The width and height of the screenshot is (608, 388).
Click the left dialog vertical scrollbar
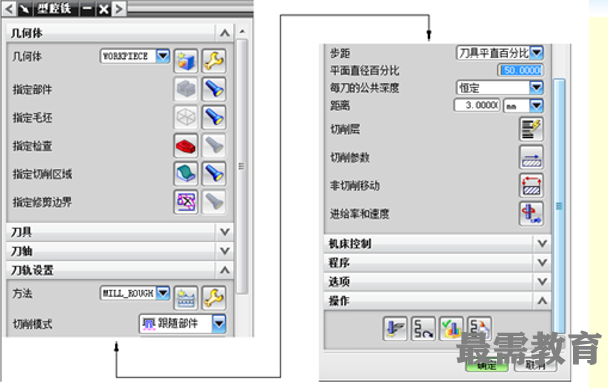[242, 166]
